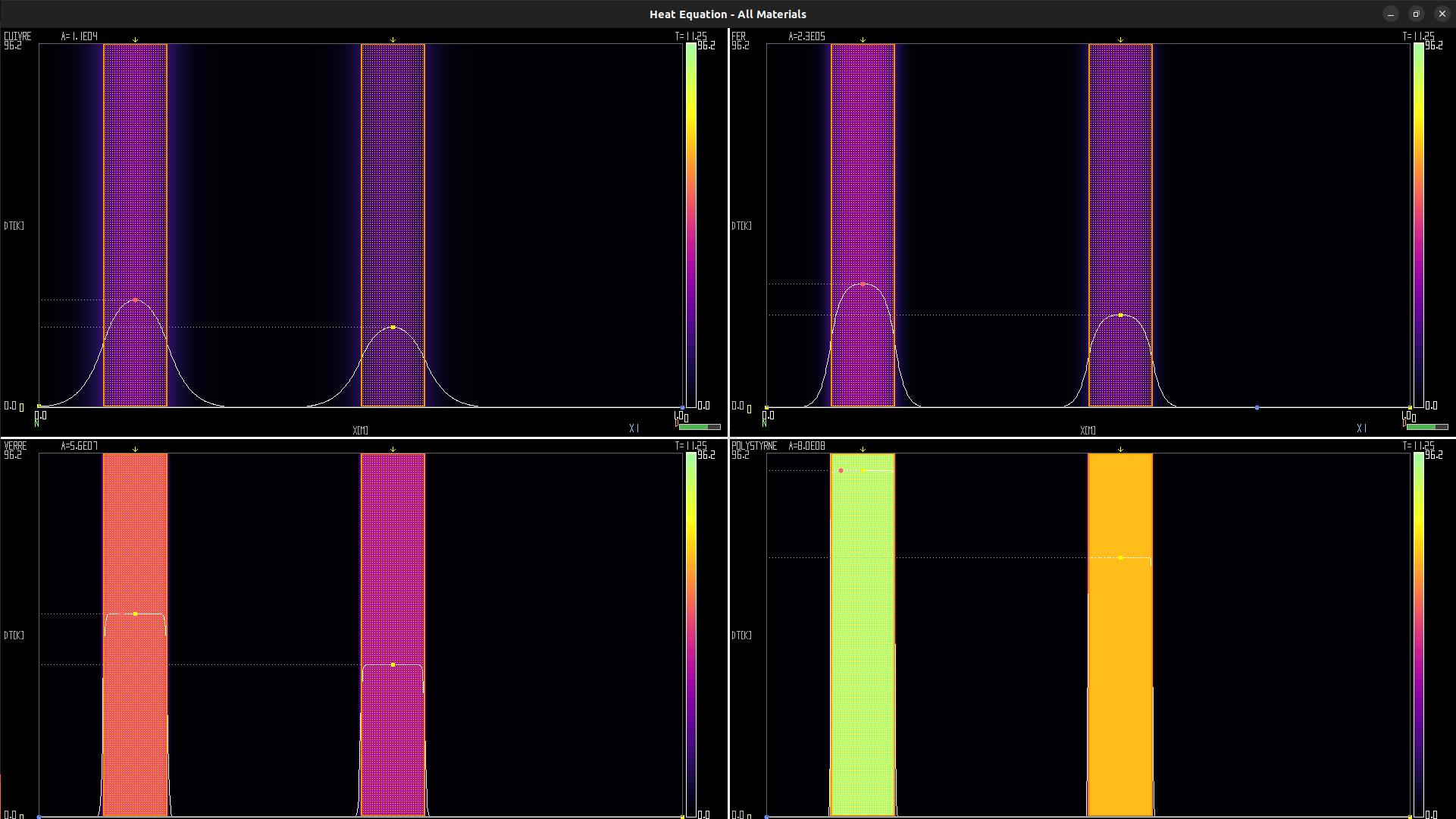This screenshot has height=819, width=1456.
Task: Click the Cuivre panel color scale bar
Action: tap(690, 225)
